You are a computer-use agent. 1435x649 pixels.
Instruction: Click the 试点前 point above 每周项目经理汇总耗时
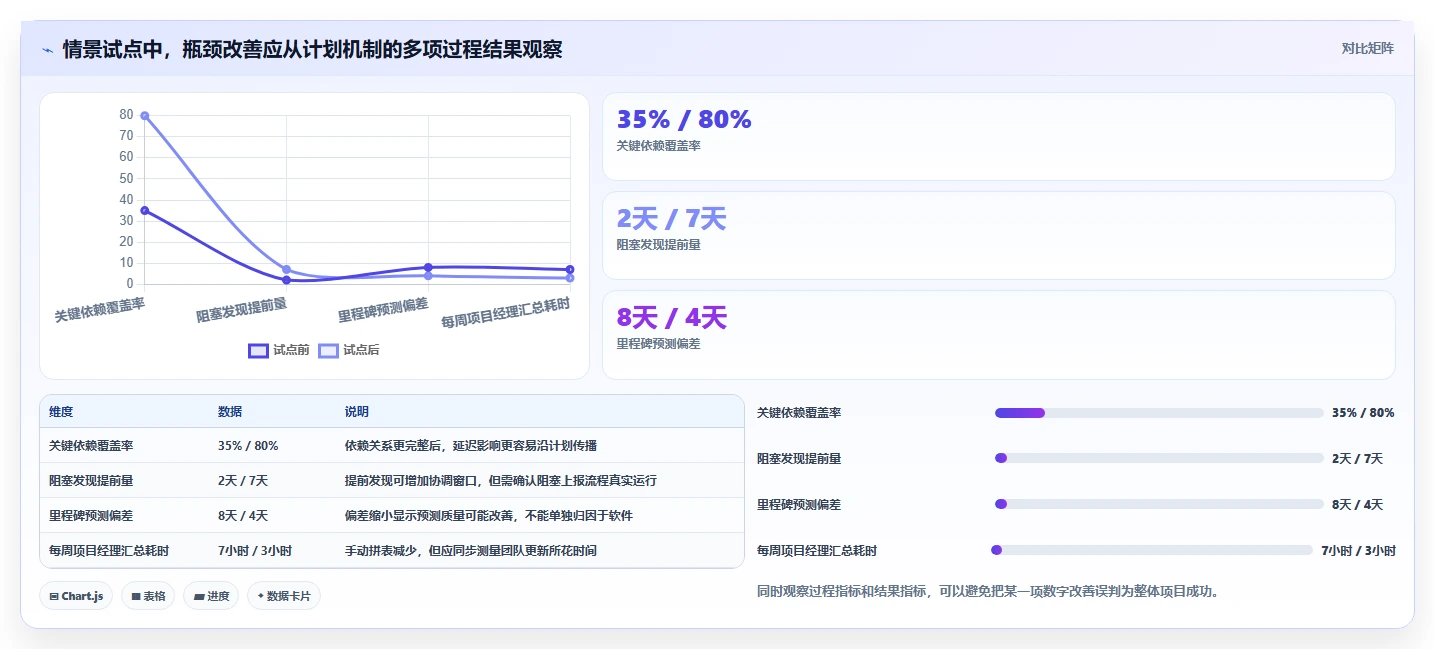pyautogui.click(x=570, y=269)
